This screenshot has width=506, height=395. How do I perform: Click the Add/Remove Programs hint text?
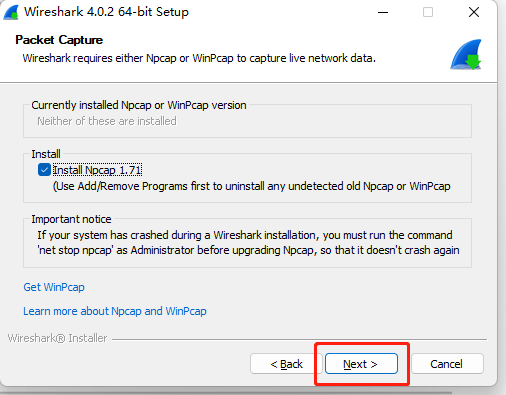(x=252, y=186)
